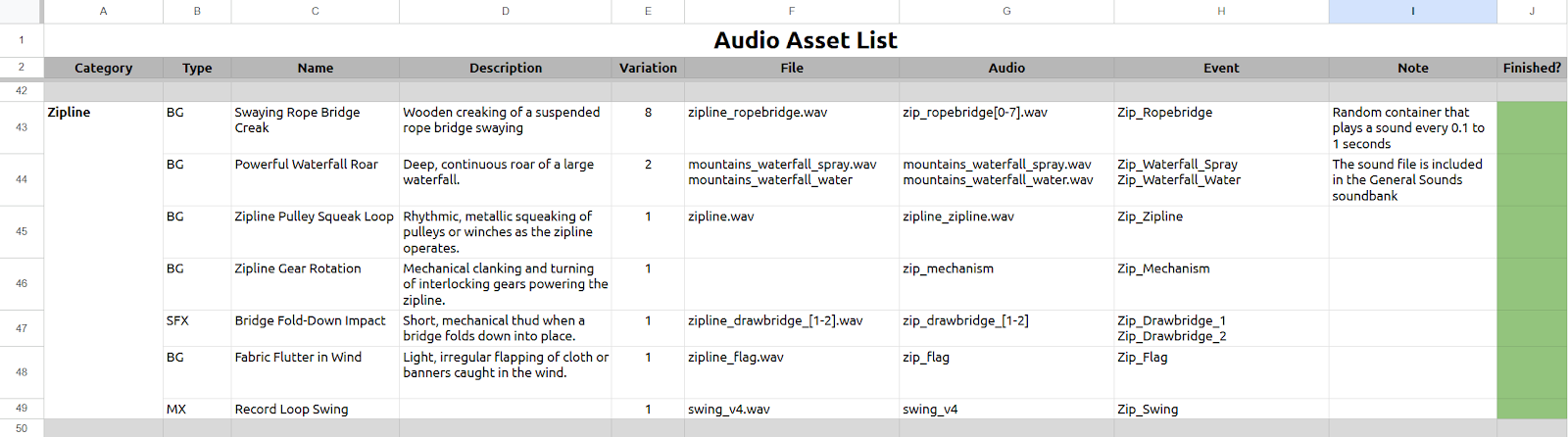Select the row 50 header number
Viewport: 1568px width, 437px height.
click(x=22, y=428)
